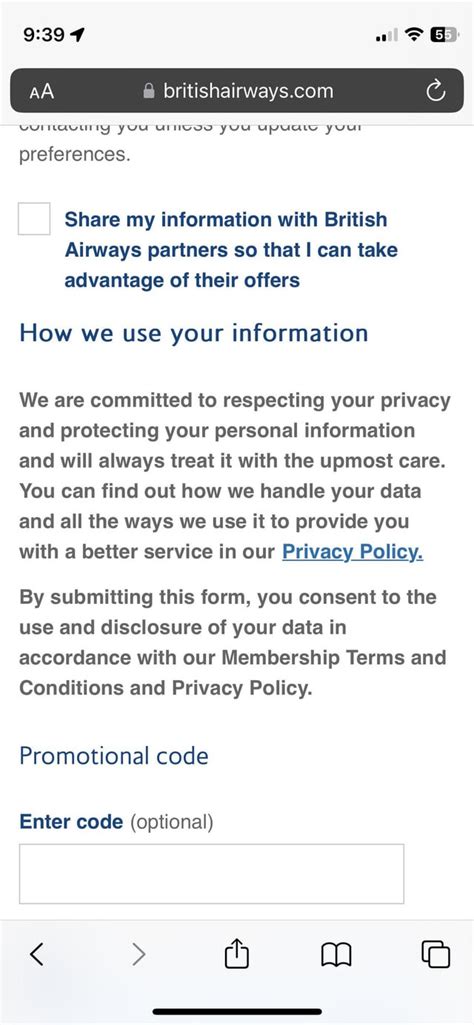
Task: Tap the home indicator bar
Action: tap(237, 1011)
